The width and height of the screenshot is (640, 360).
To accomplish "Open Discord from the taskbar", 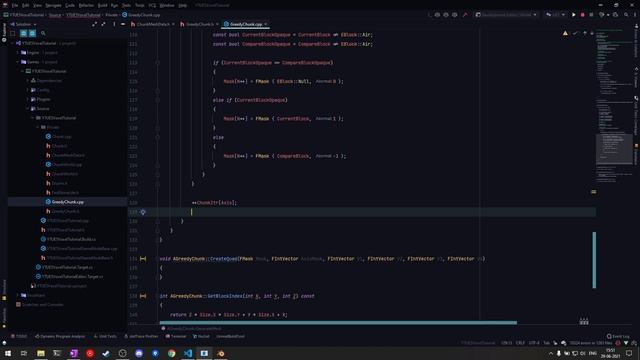I will [x=139, y=353].
